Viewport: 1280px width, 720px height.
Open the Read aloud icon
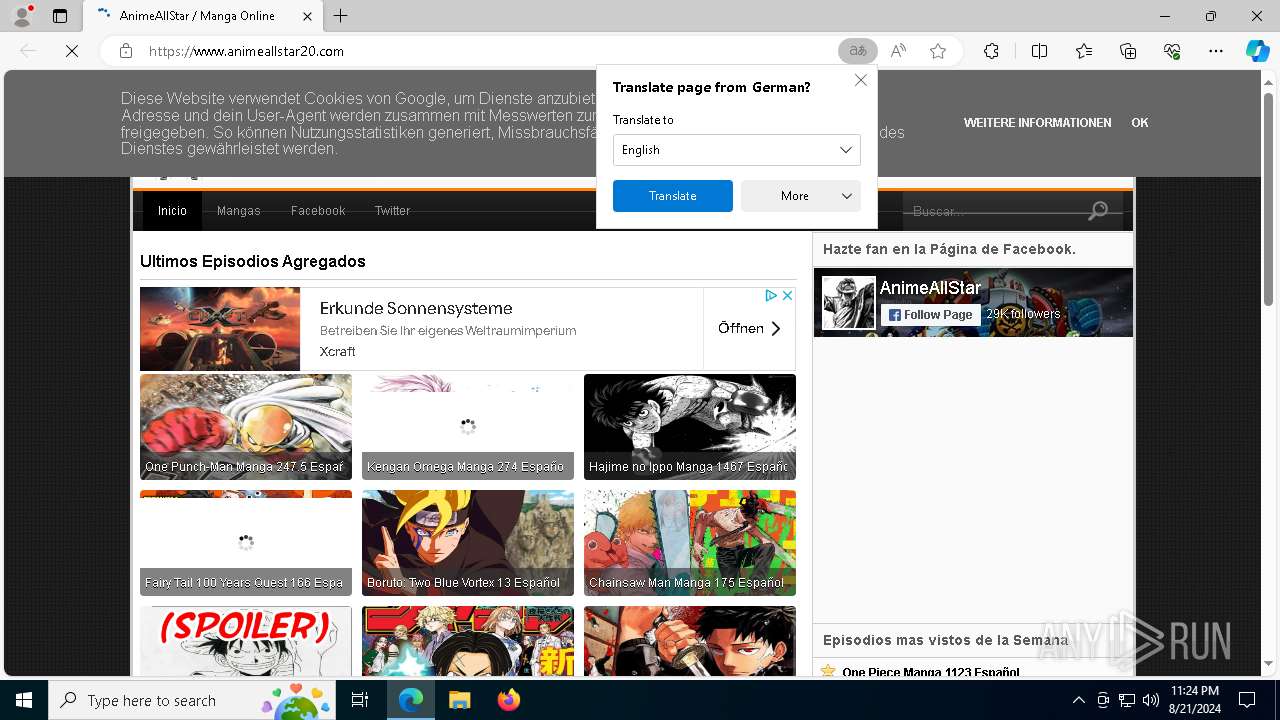tap(898, 51)
